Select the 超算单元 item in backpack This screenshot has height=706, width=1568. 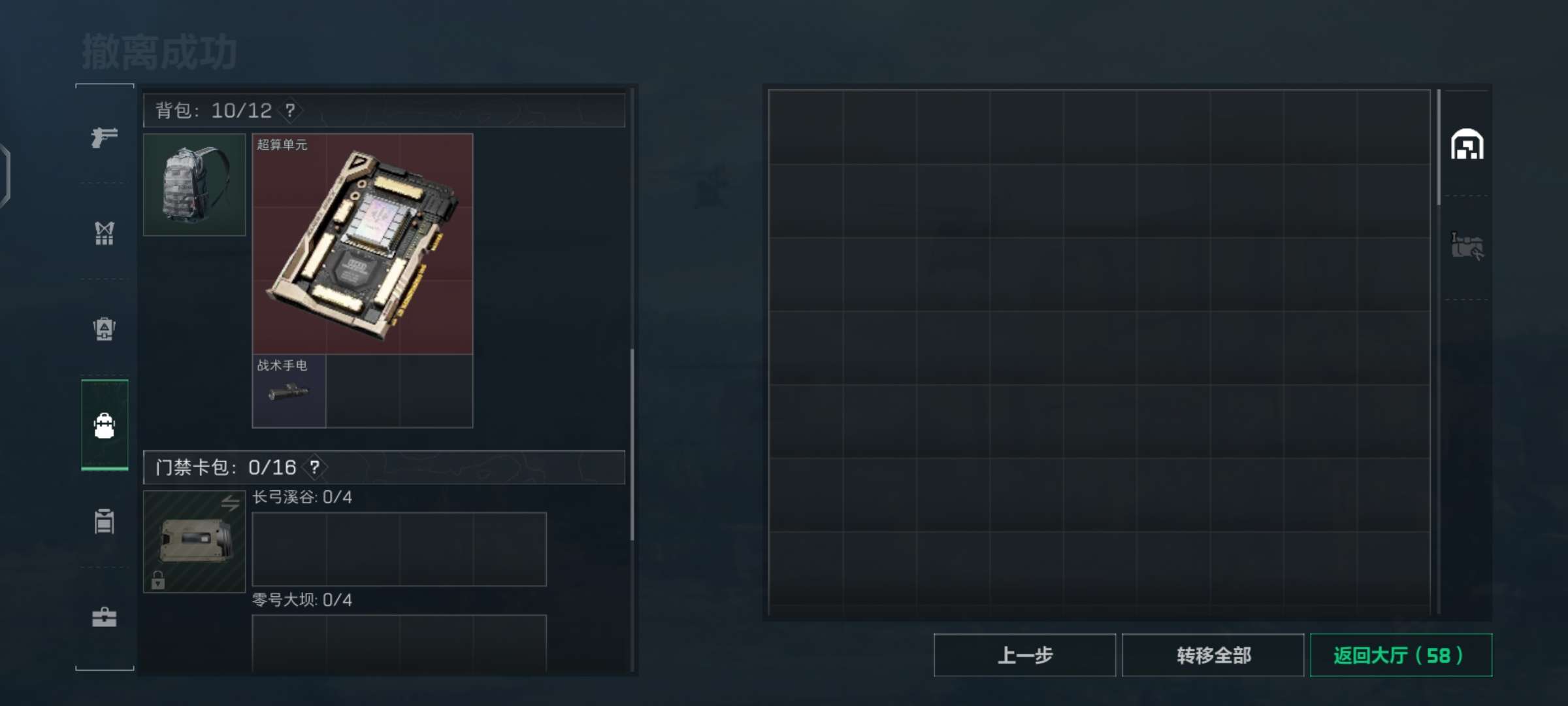[x=363, y=244]
